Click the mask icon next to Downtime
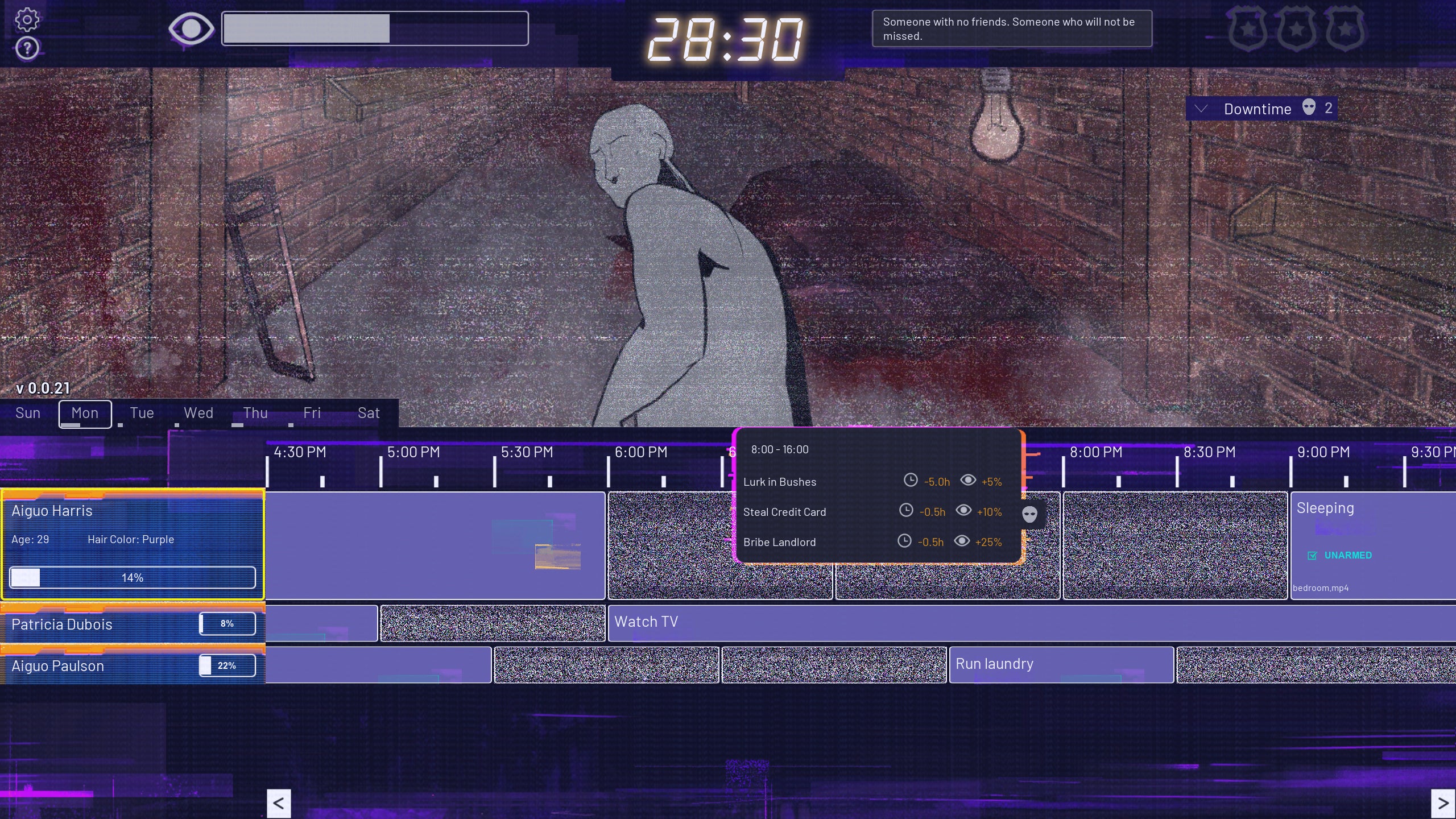This screenshot has width=1456, height=819. [1310, 108]
